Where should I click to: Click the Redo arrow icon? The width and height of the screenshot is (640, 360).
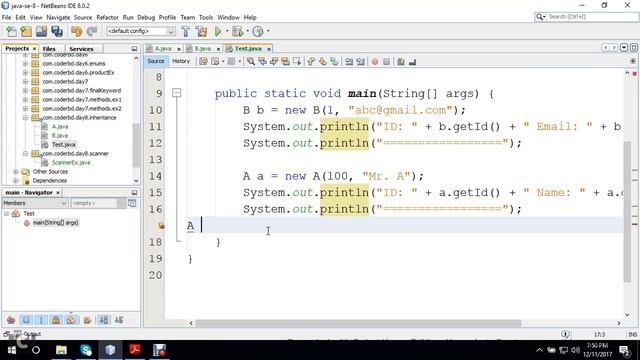tap(92, 31)
